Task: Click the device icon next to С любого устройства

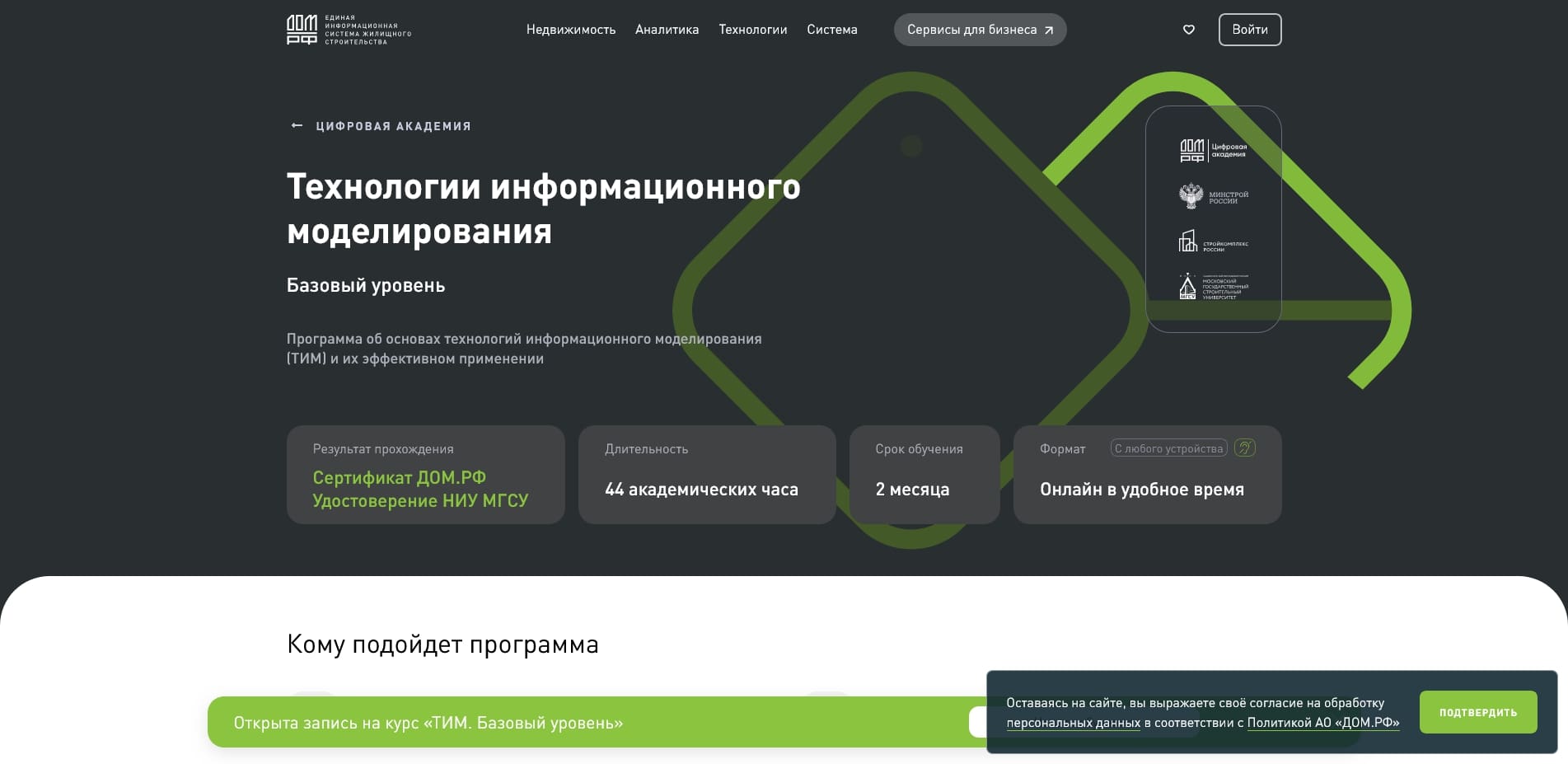Action: click(x=1244, y=448)
